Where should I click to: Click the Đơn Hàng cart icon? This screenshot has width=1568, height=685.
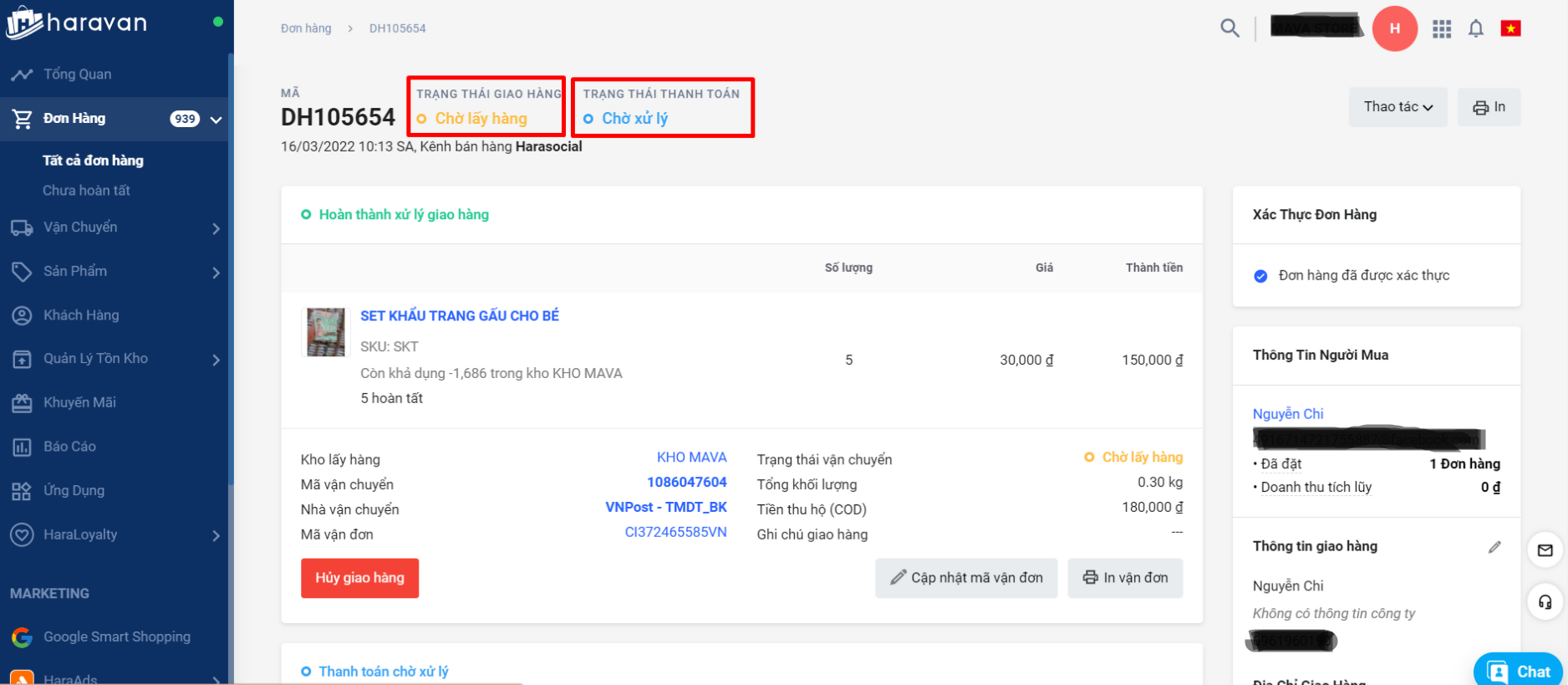pos(22,119)
